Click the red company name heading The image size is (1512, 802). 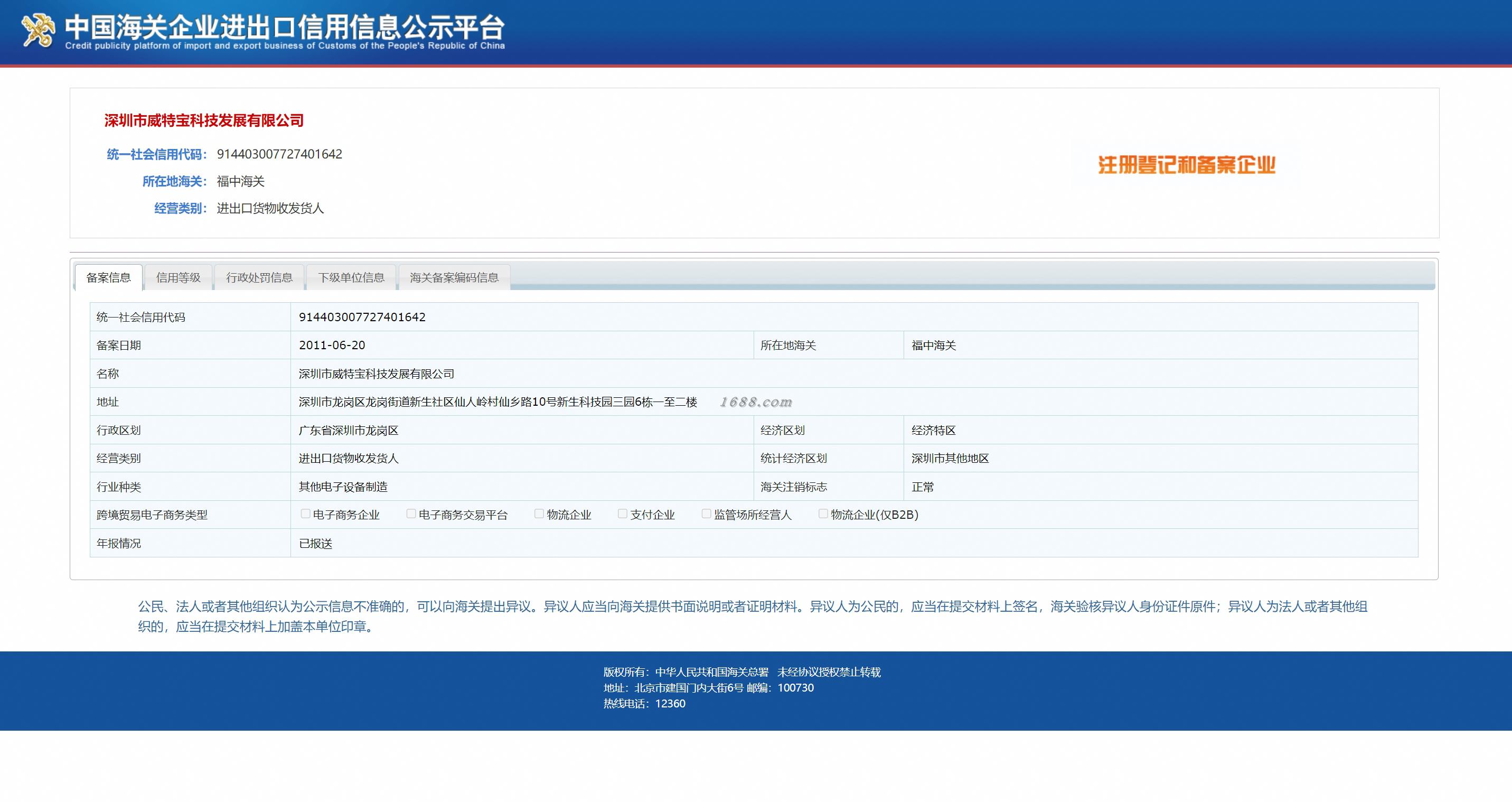click(x=204, y=121)
